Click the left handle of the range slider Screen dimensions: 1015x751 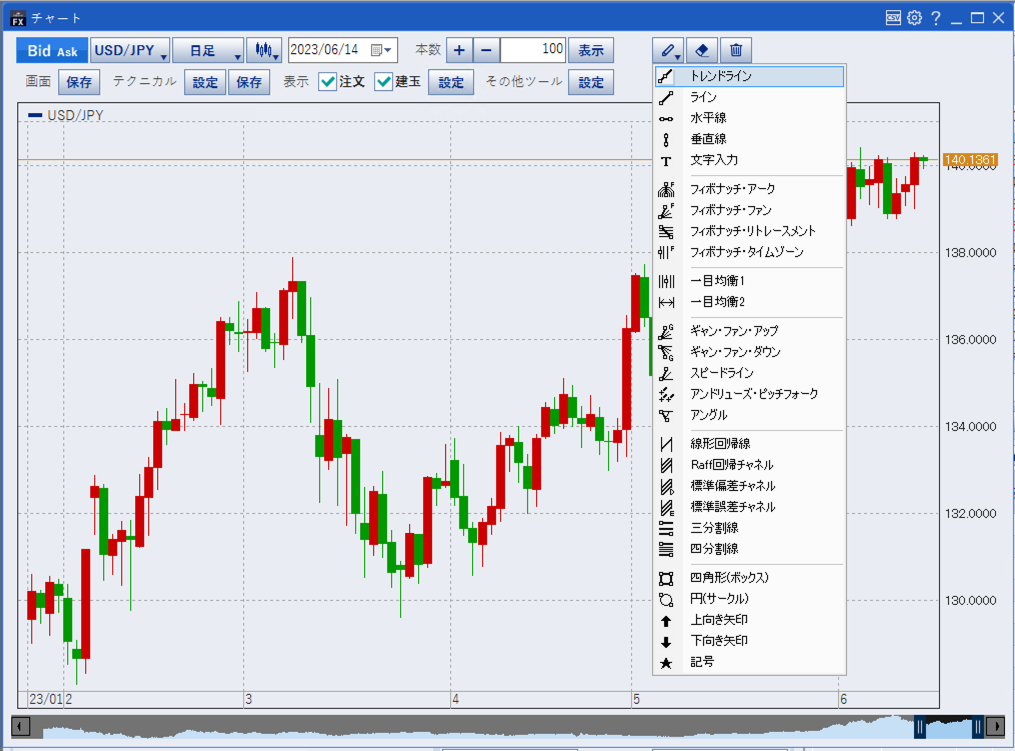point(919,727)
